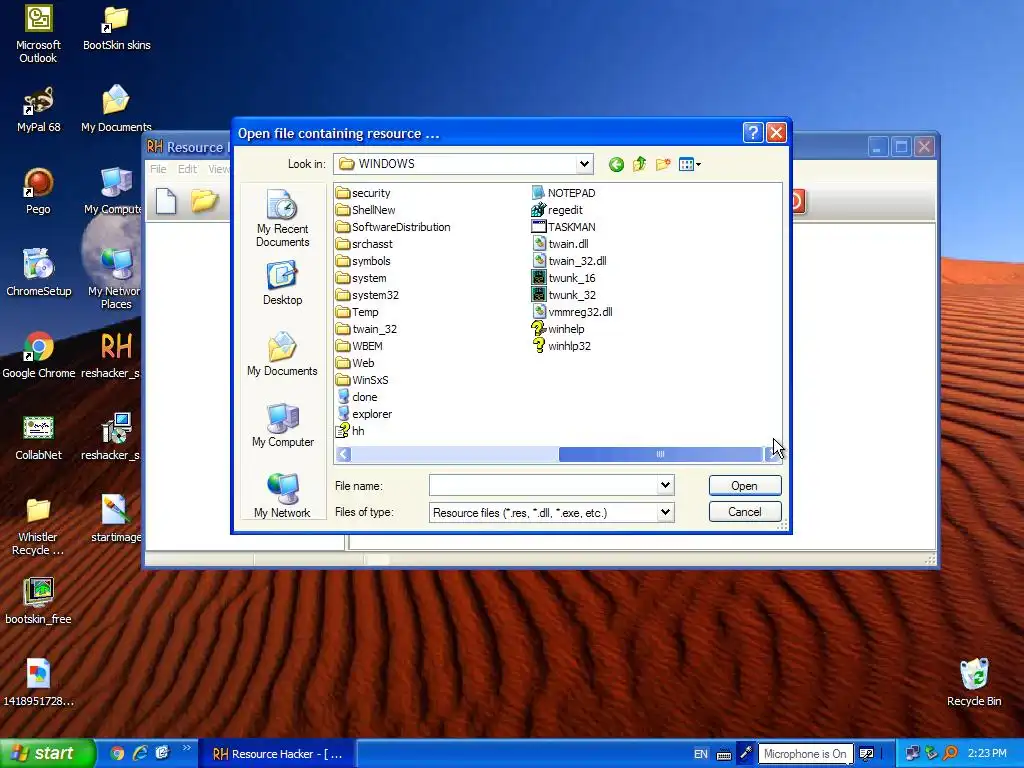Screen dimensions: 1024x768
Task: Select the WinSxS folder
Action: point(362,380)
